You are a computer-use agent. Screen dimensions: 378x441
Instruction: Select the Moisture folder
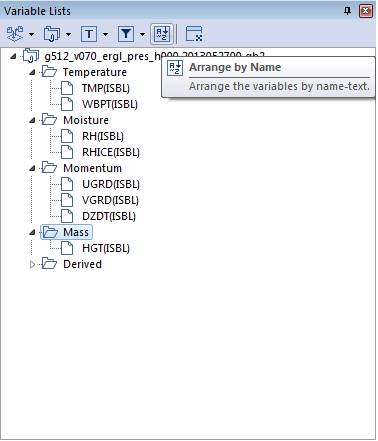(86, 120)
